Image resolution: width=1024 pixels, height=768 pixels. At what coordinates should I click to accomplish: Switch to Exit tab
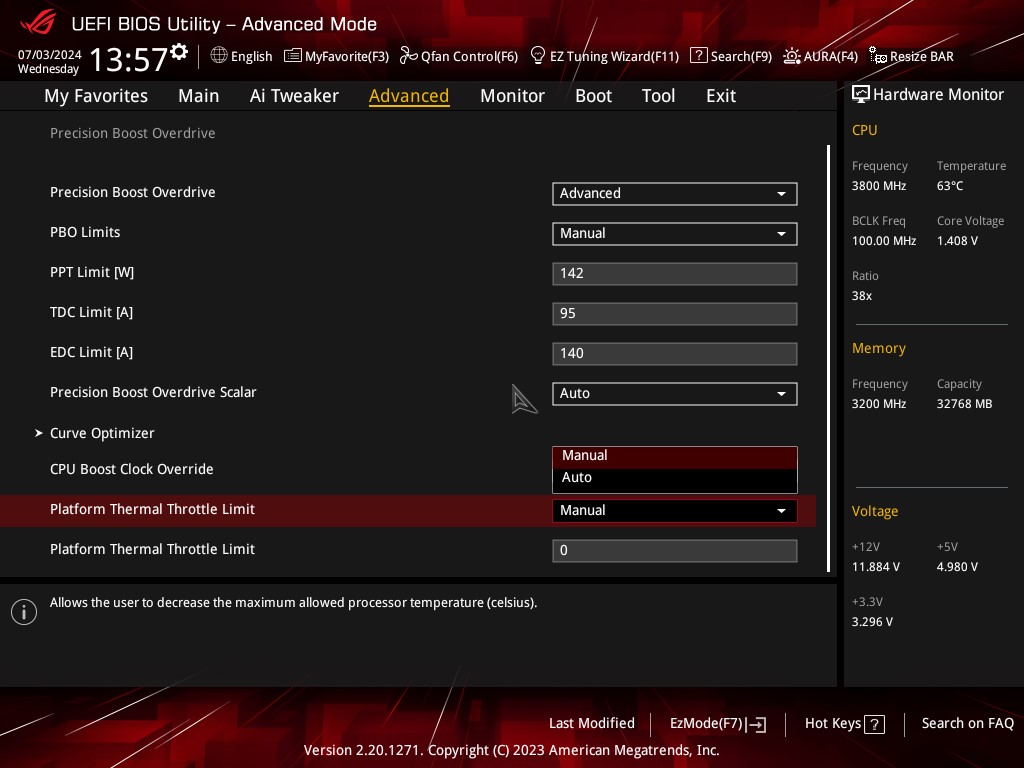pos(721,96)
